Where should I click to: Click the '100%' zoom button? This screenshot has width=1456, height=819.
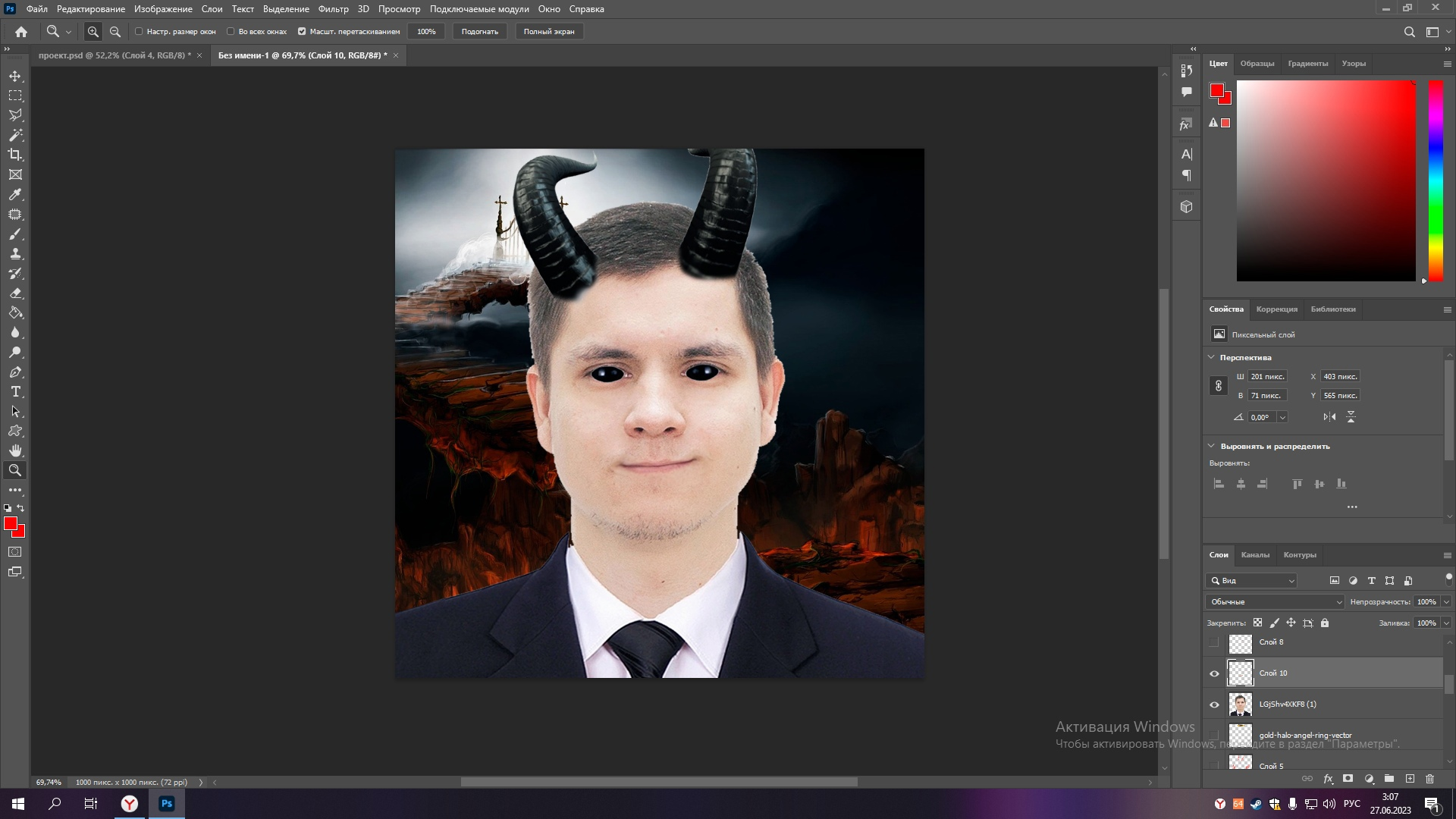click(426, 32)
